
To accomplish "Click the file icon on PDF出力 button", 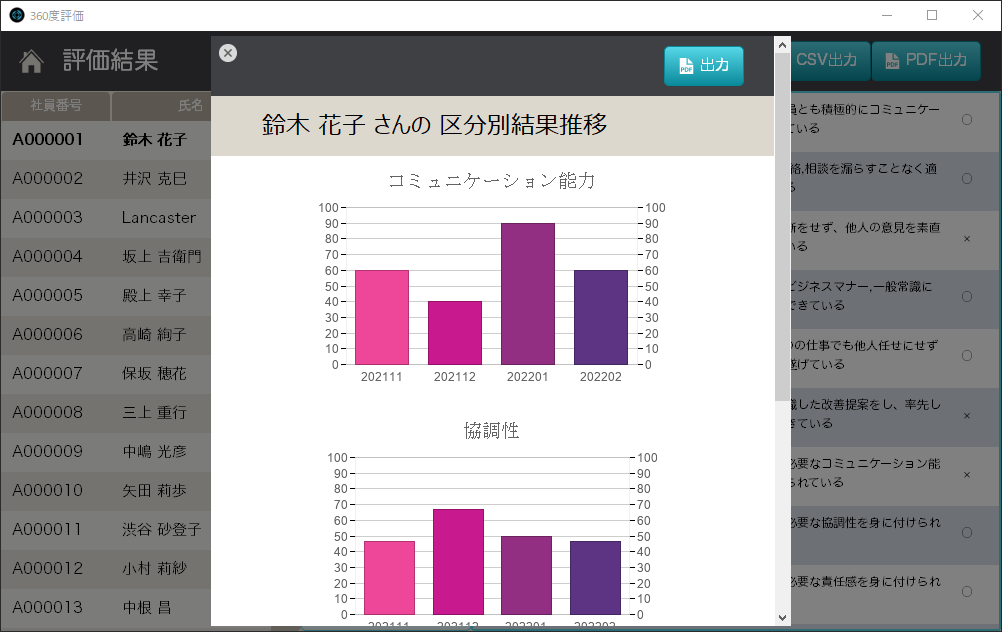I will (892, 61).
